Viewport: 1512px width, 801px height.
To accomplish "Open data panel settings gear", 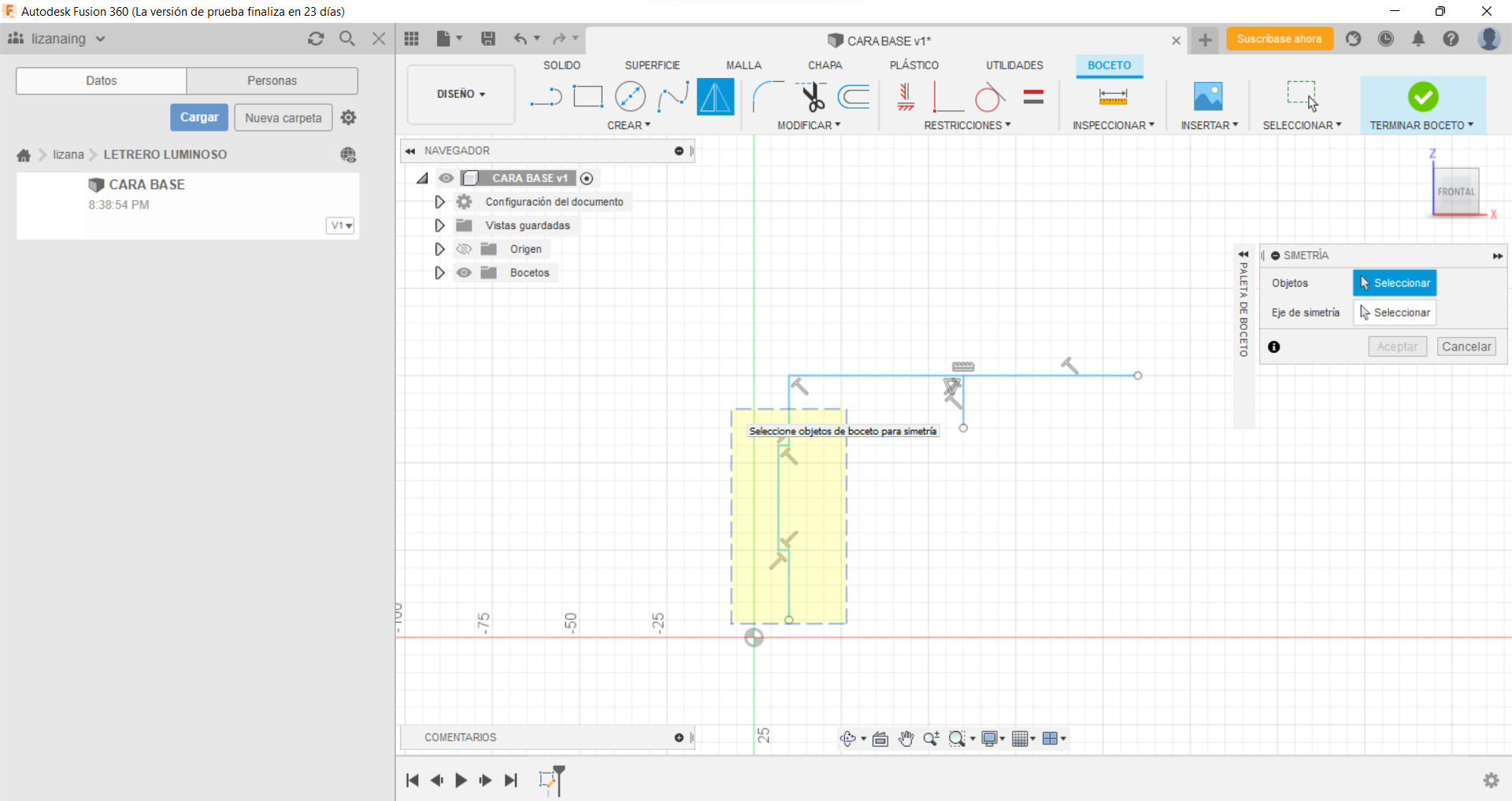I will tap(349, 117).
